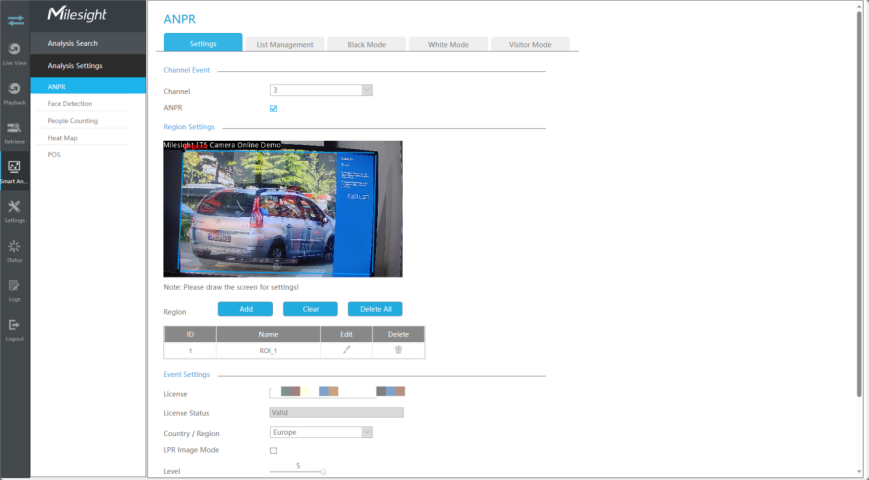
Task: Select the ROI_1 name cell
Action: tap(268, 351)
